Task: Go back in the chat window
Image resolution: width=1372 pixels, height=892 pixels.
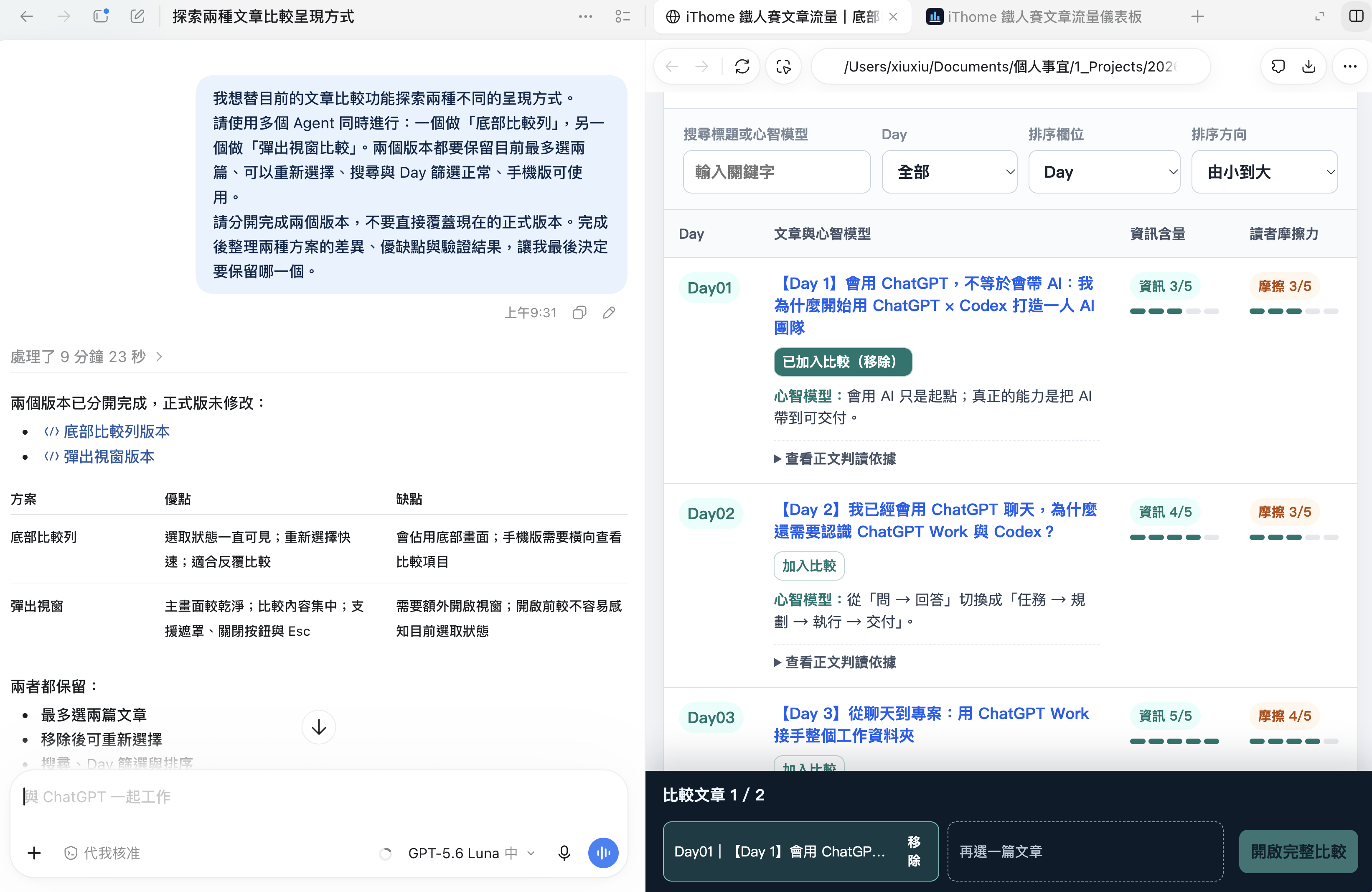Action: click(26, 17)
